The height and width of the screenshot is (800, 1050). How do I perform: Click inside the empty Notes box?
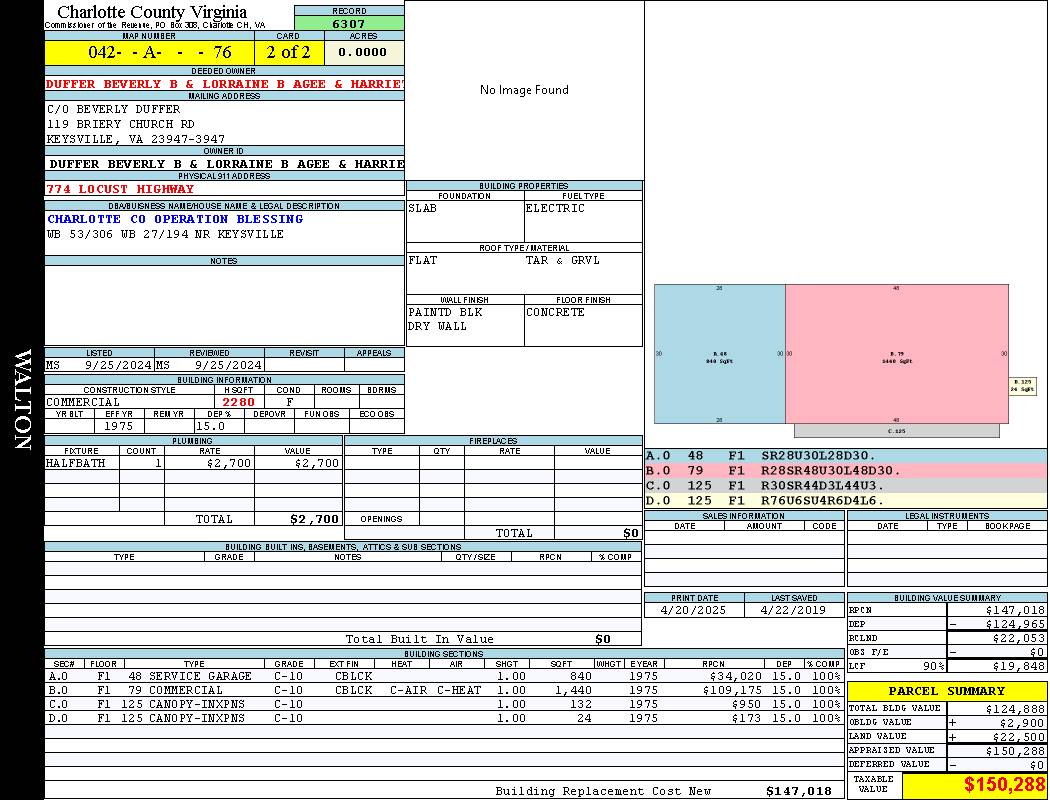[224, 305]
